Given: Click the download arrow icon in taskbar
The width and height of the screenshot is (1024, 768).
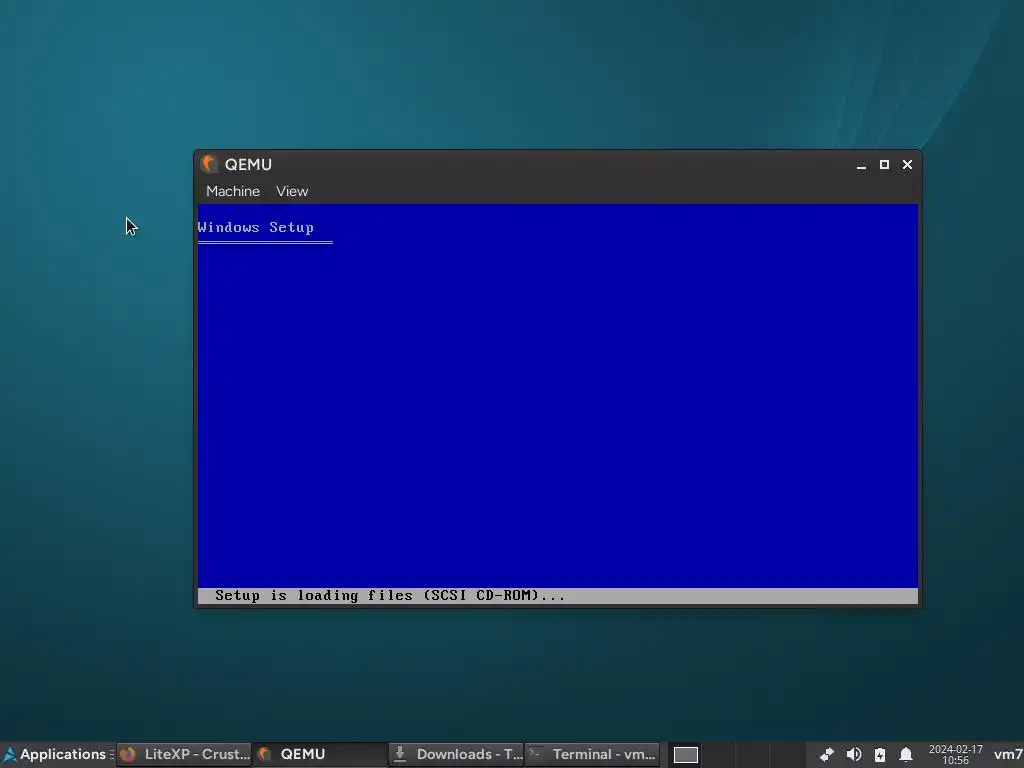Looking at the screenshot, I should [x=400, y=754].
